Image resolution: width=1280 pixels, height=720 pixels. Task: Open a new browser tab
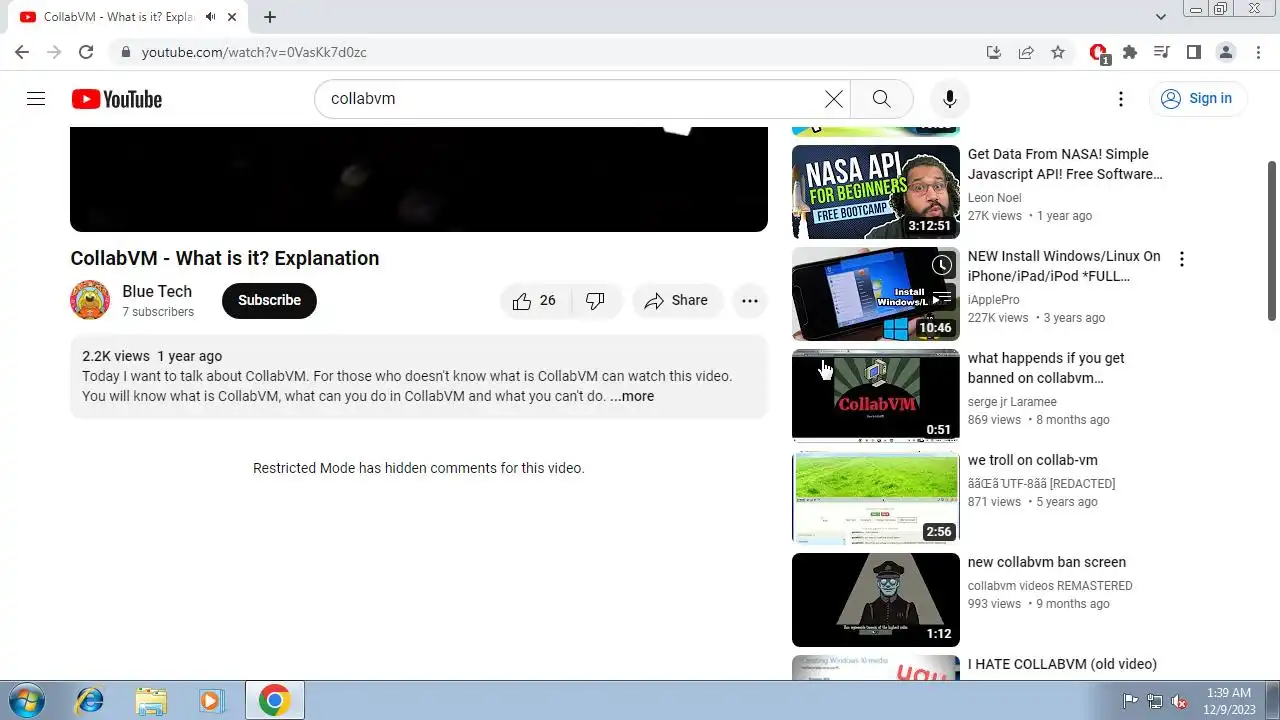pos(270,17)
